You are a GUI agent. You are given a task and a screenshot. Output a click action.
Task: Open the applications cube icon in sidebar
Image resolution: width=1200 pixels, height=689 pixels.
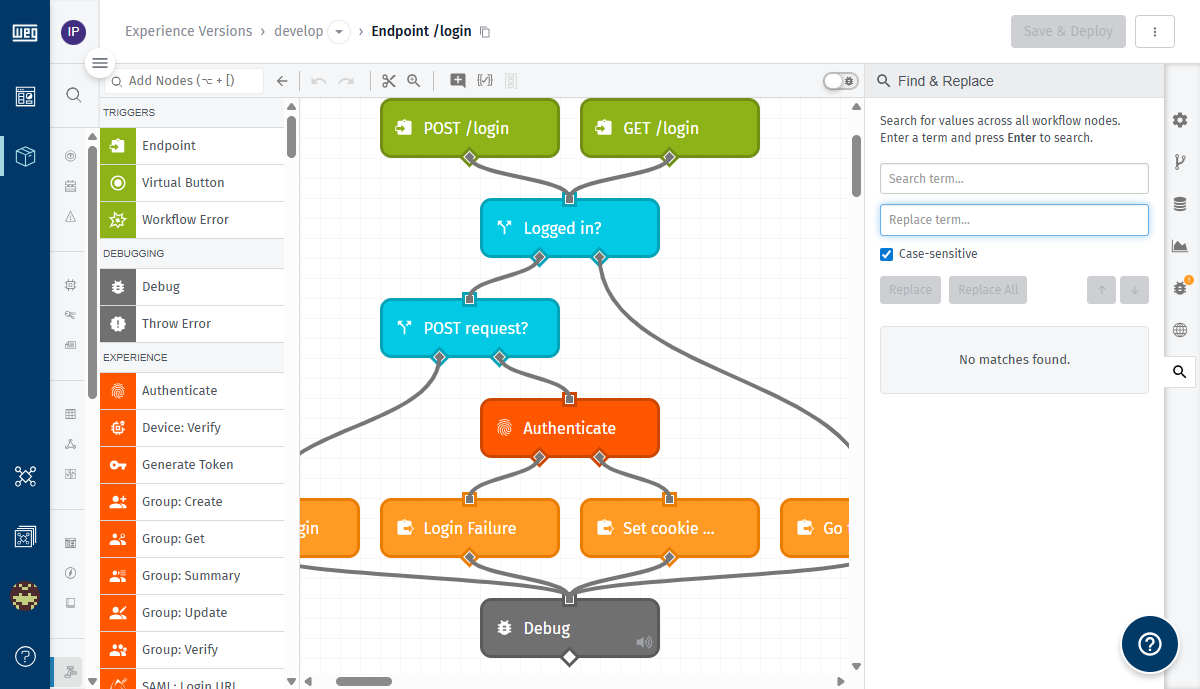click(25, 156)
